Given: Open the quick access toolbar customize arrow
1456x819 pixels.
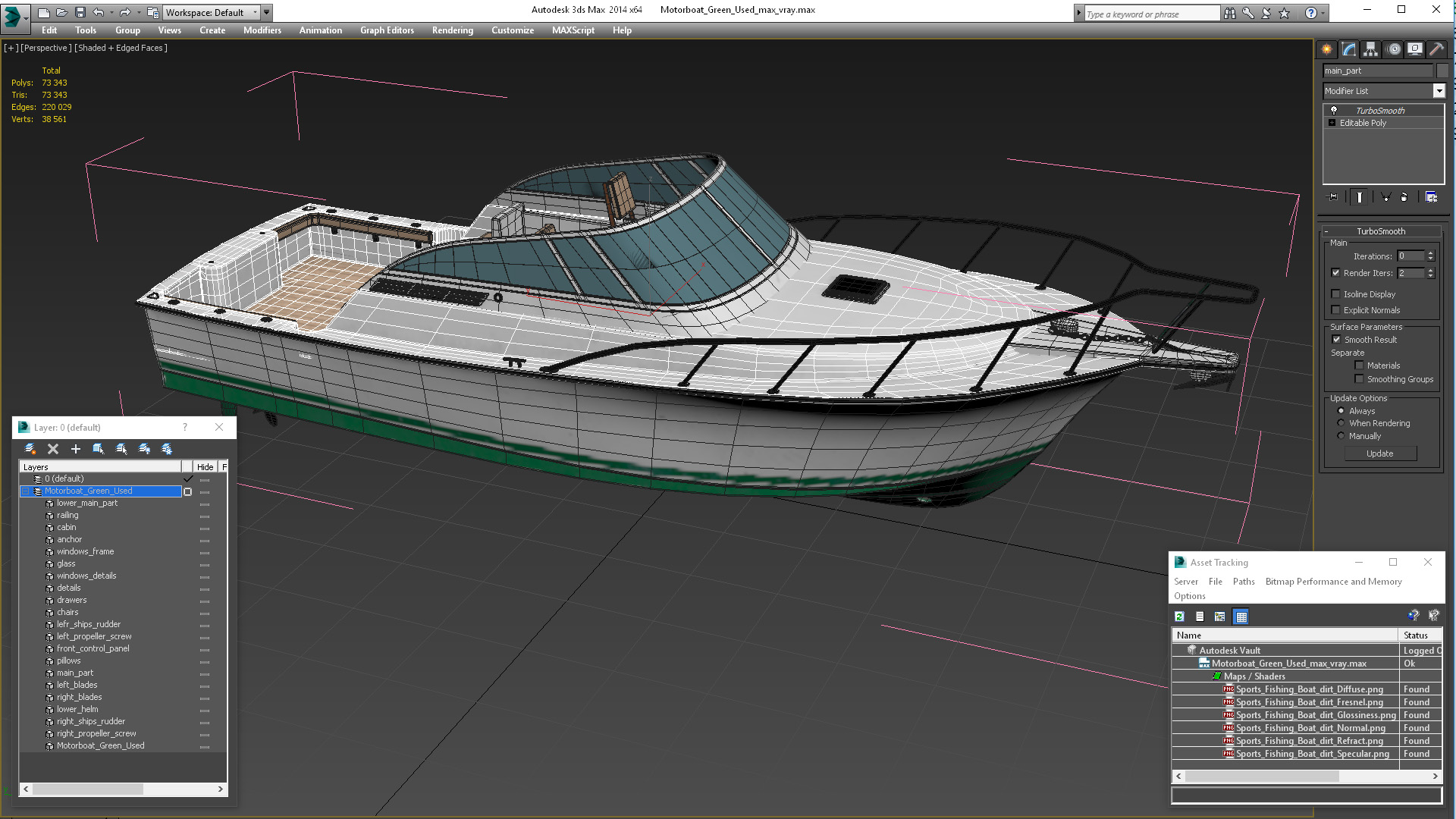Looking at the screenshot, I should [267, 12].
